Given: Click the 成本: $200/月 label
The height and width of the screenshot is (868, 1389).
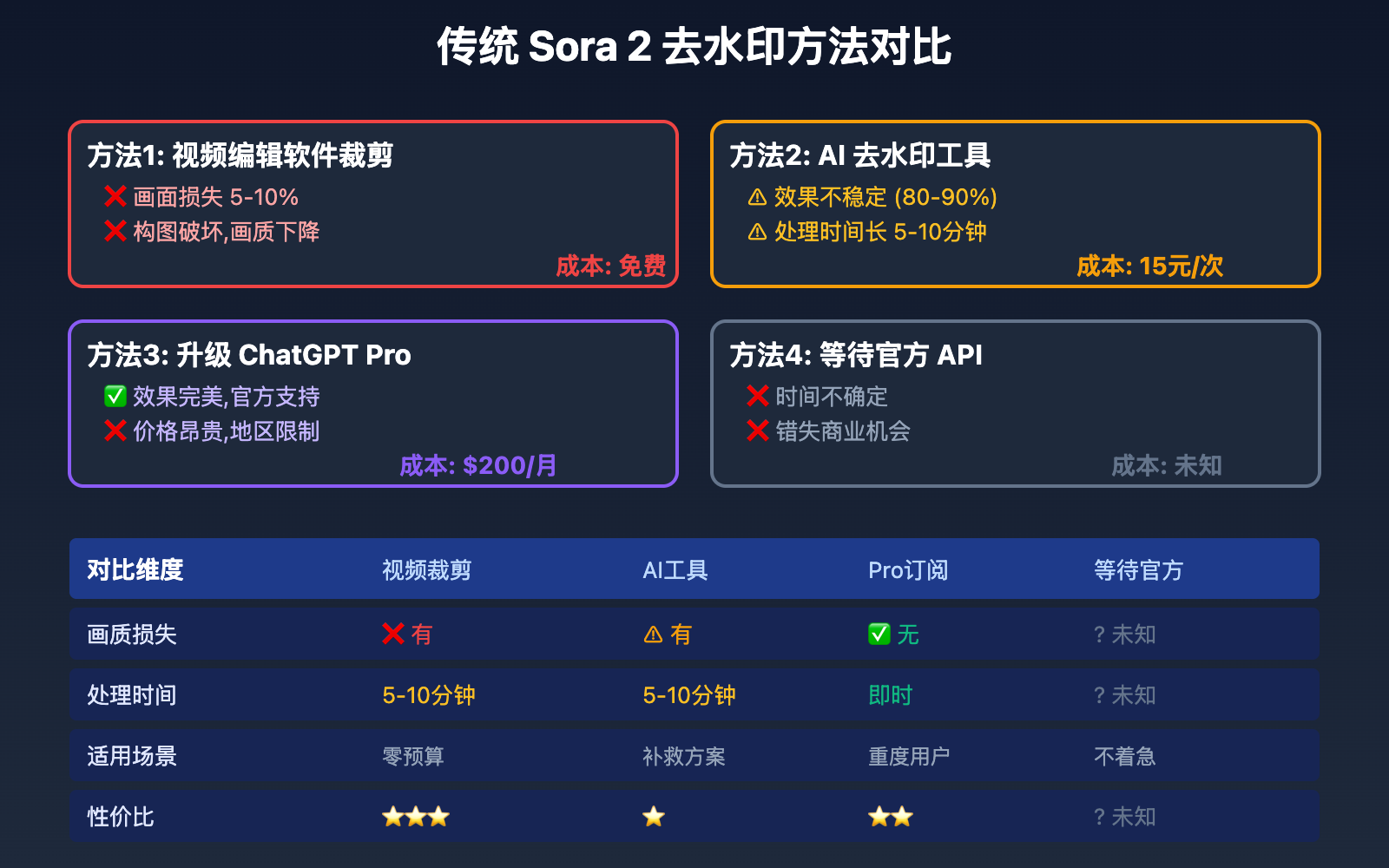Looking at the screenshot, I should click(478, 466).
